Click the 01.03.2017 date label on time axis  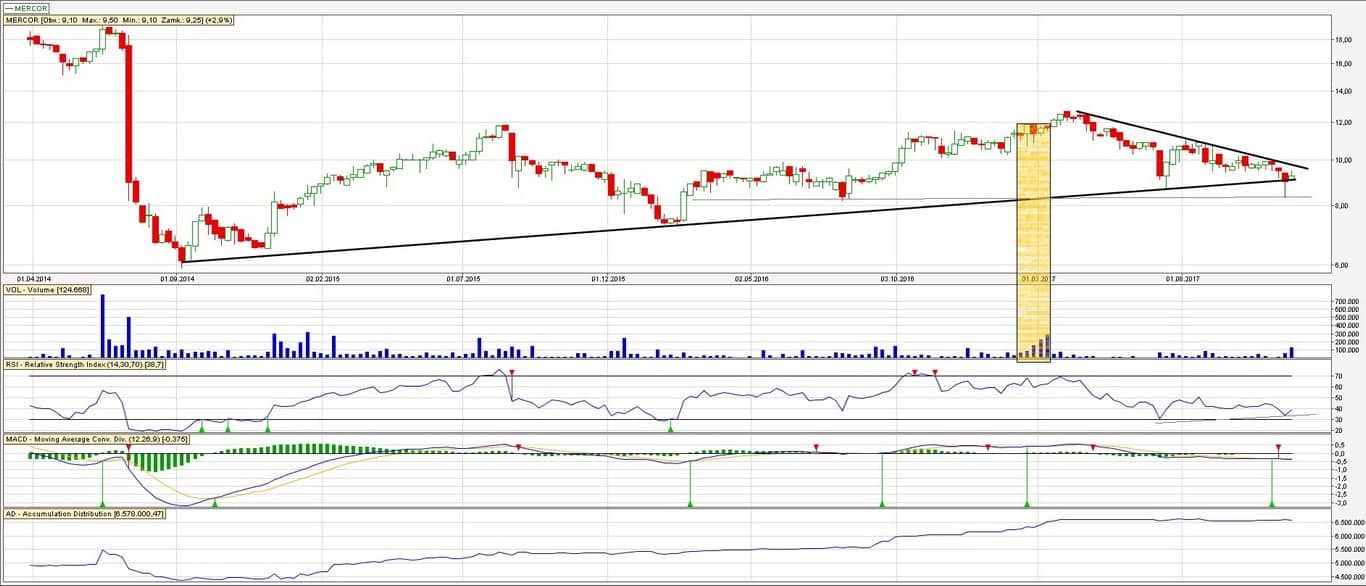[1034, 279]
